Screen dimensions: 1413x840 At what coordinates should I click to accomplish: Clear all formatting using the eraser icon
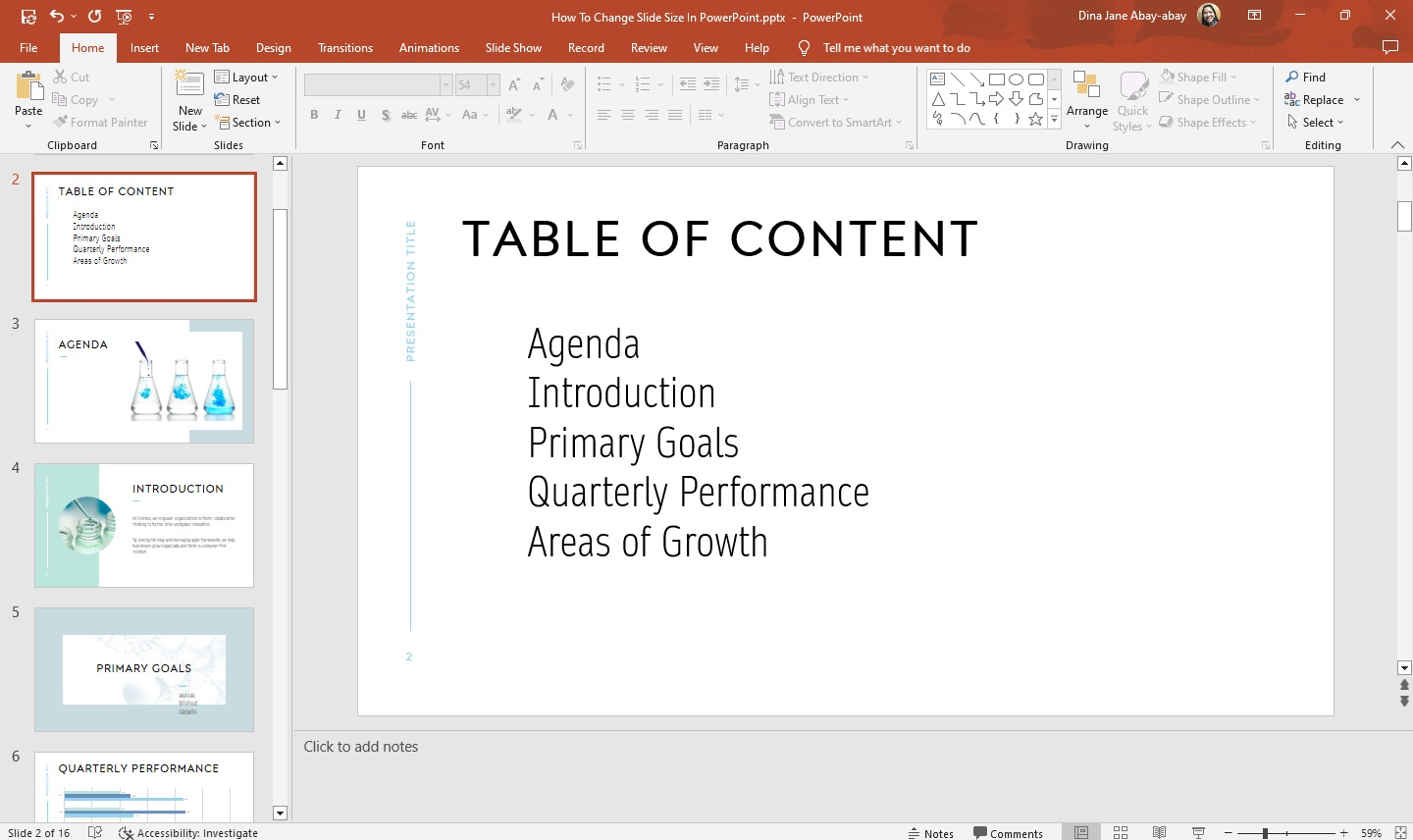click(x=568, y=84)
